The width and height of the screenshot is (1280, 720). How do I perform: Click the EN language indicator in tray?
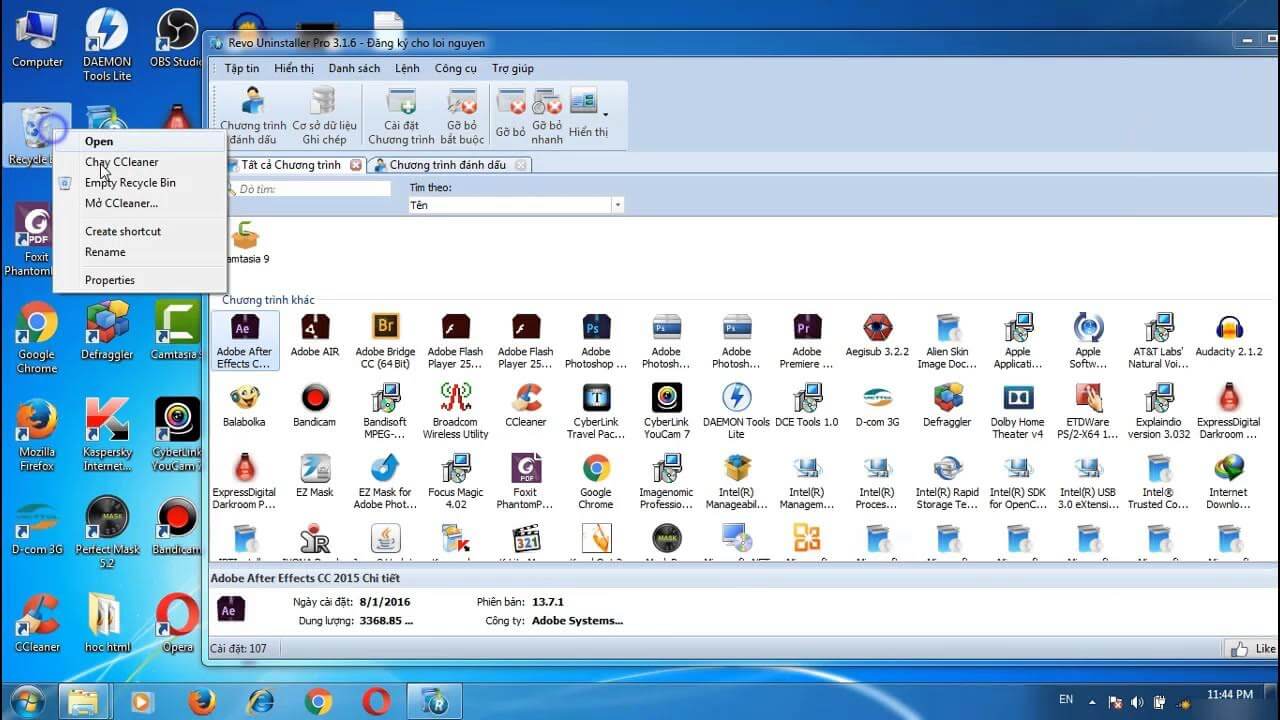1067,699
